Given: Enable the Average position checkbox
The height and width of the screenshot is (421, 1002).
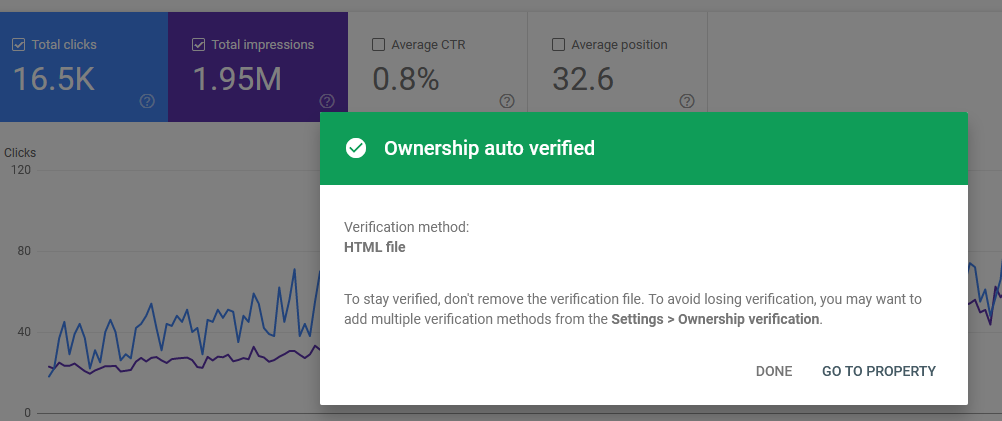Looking at the screenshot, I should 558,45.
